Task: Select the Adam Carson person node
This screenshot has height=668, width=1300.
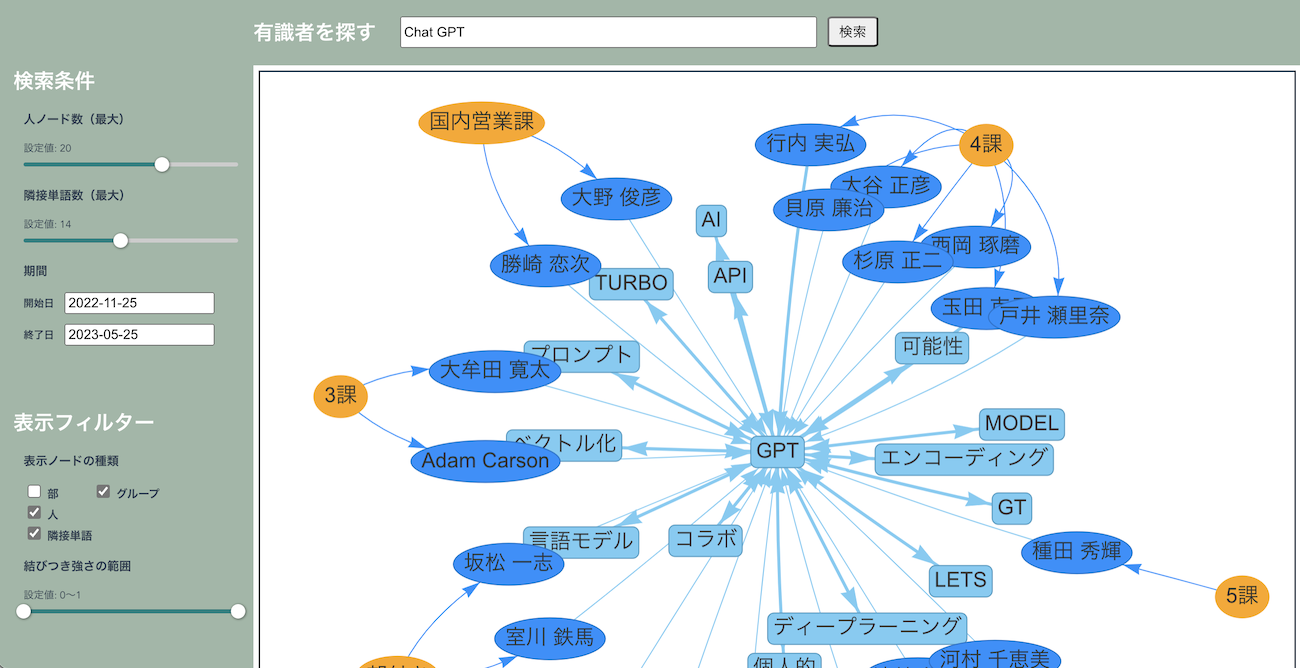Action: [x=485, y=461]
